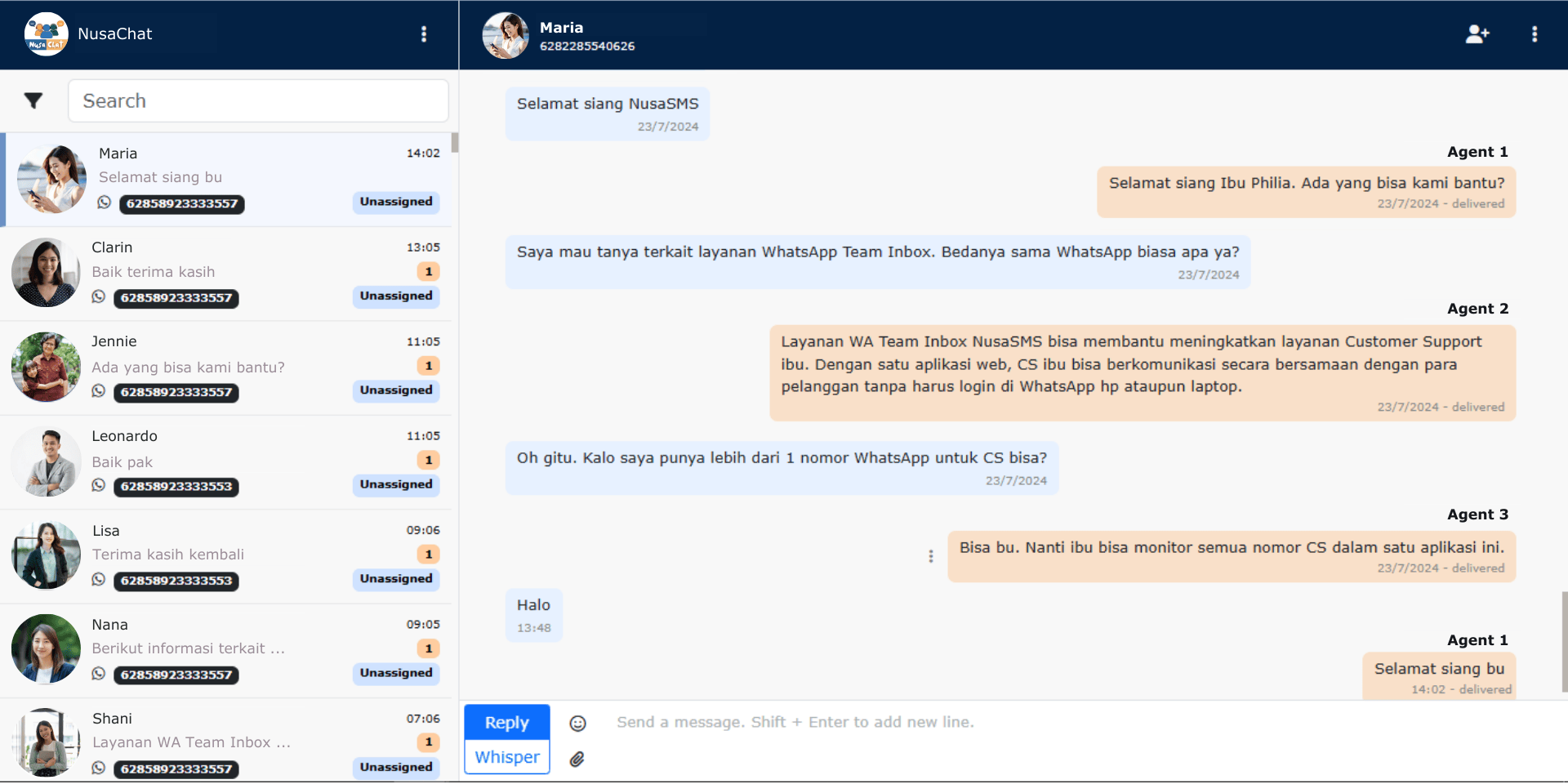Click the paperclip attachment icon
Screen dimensions: 1568x784
point(577,759)
